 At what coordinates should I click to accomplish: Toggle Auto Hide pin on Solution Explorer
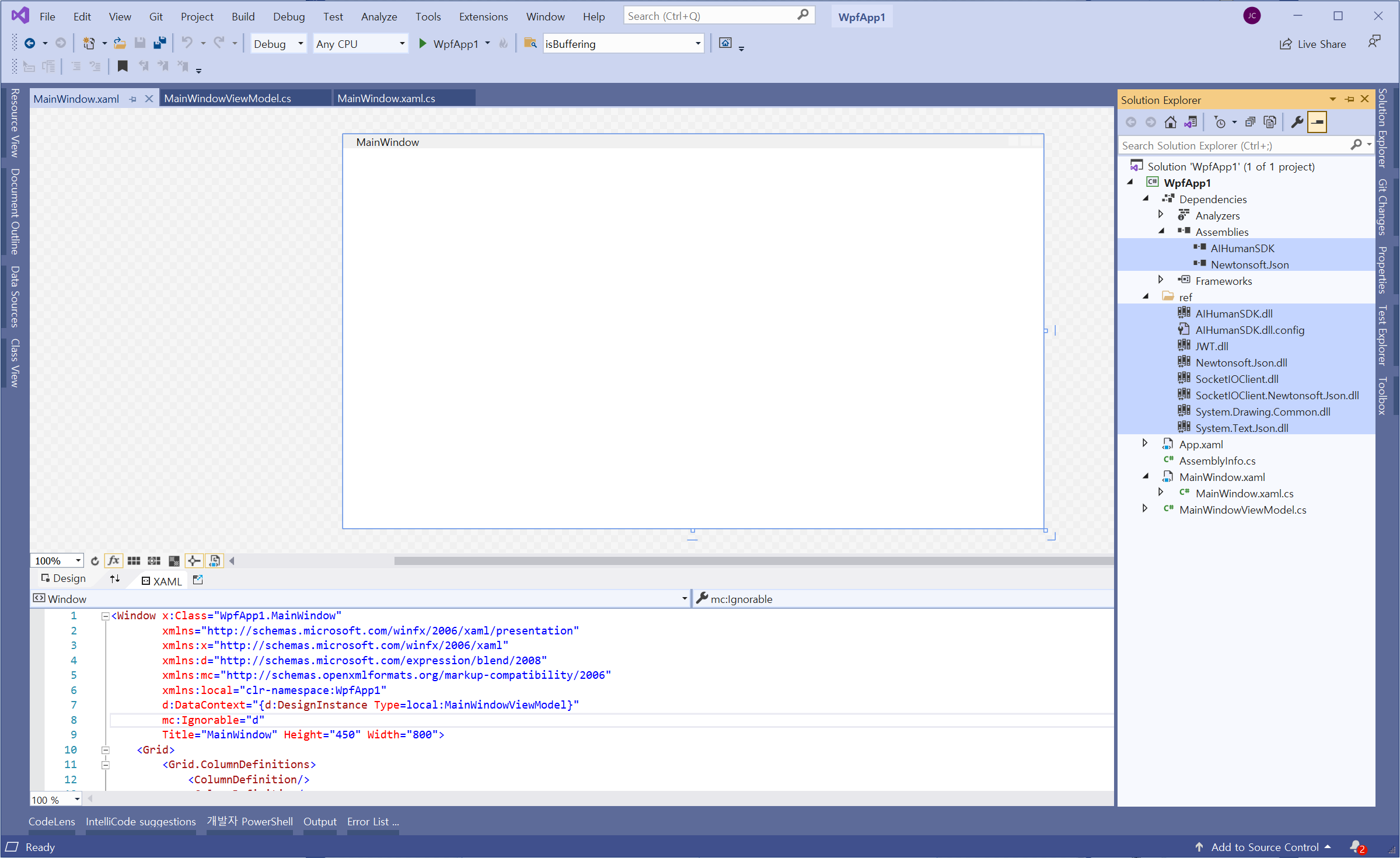[x=1349, y=99]
